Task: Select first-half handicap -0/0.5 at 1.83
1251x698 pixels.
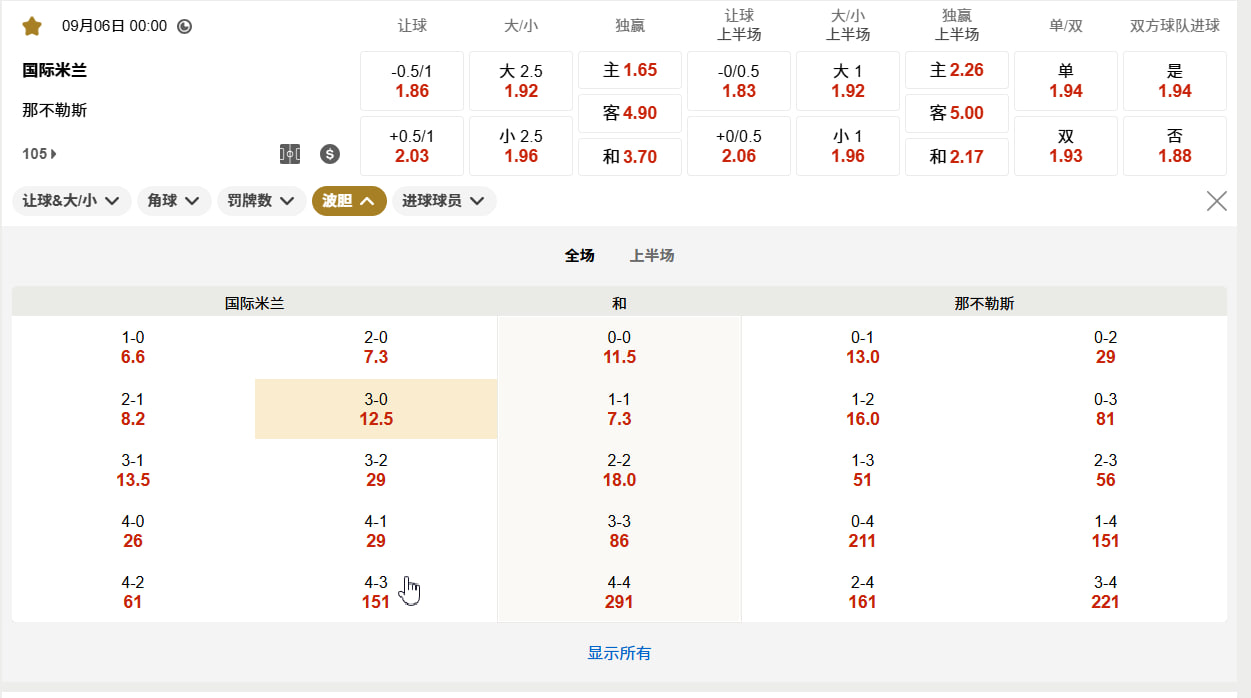Action: (x=739, y=81)
